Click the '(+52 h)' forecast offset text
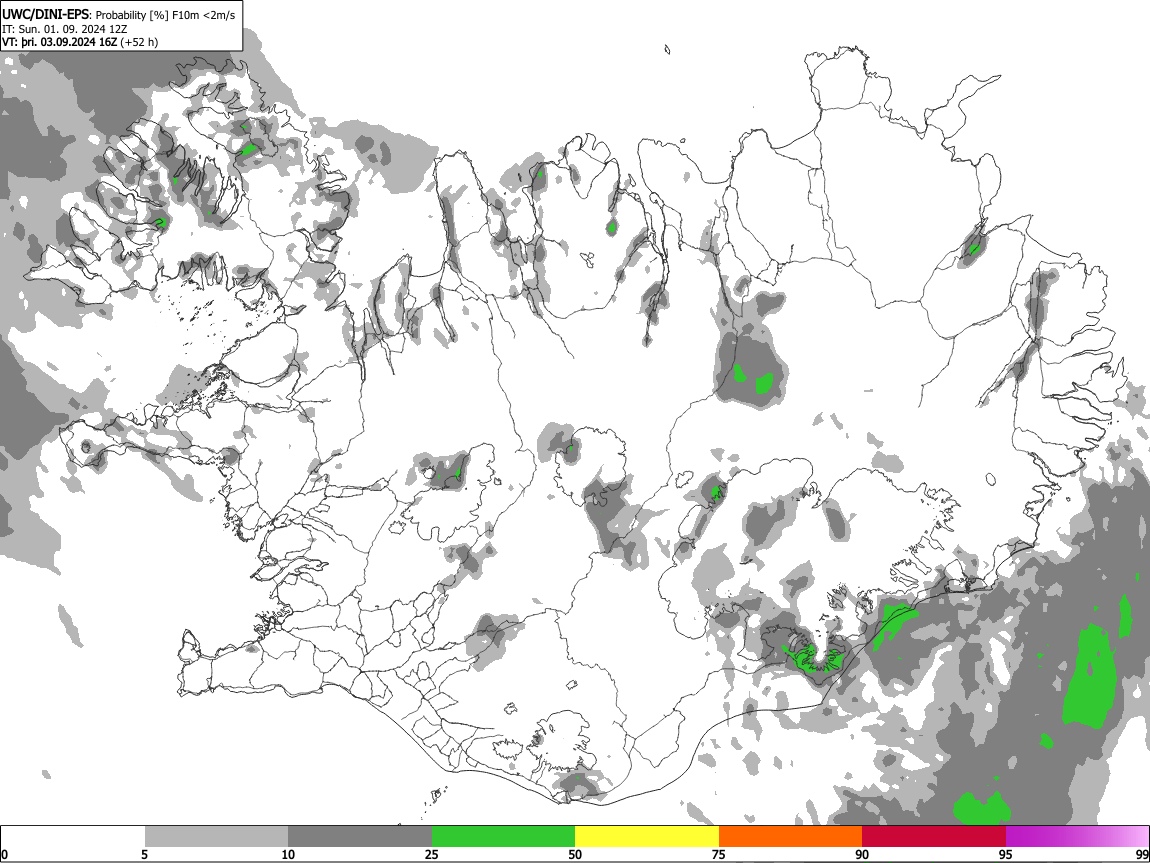Screen dimensions: 1150x863 (x=139, y=42)
